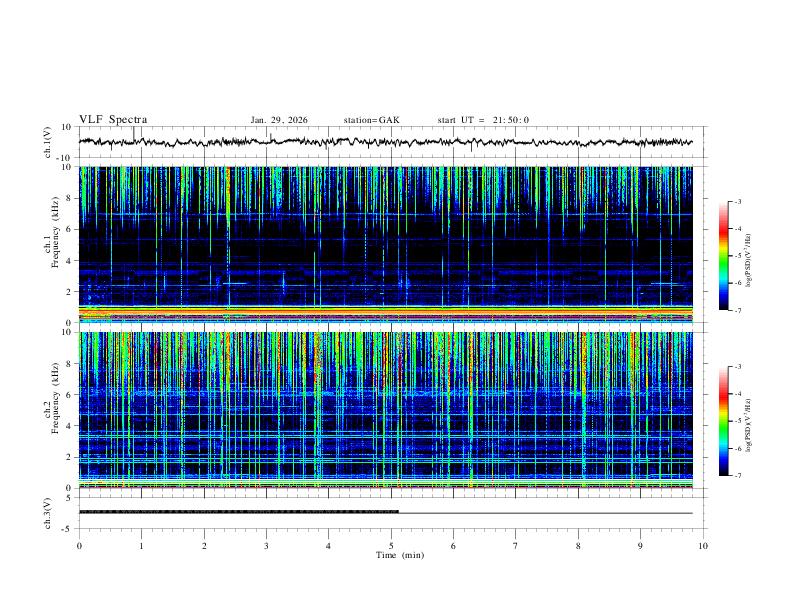Click the time axis tick label '5'
Screen dimensions: 792x612
[x=391, y=546]
